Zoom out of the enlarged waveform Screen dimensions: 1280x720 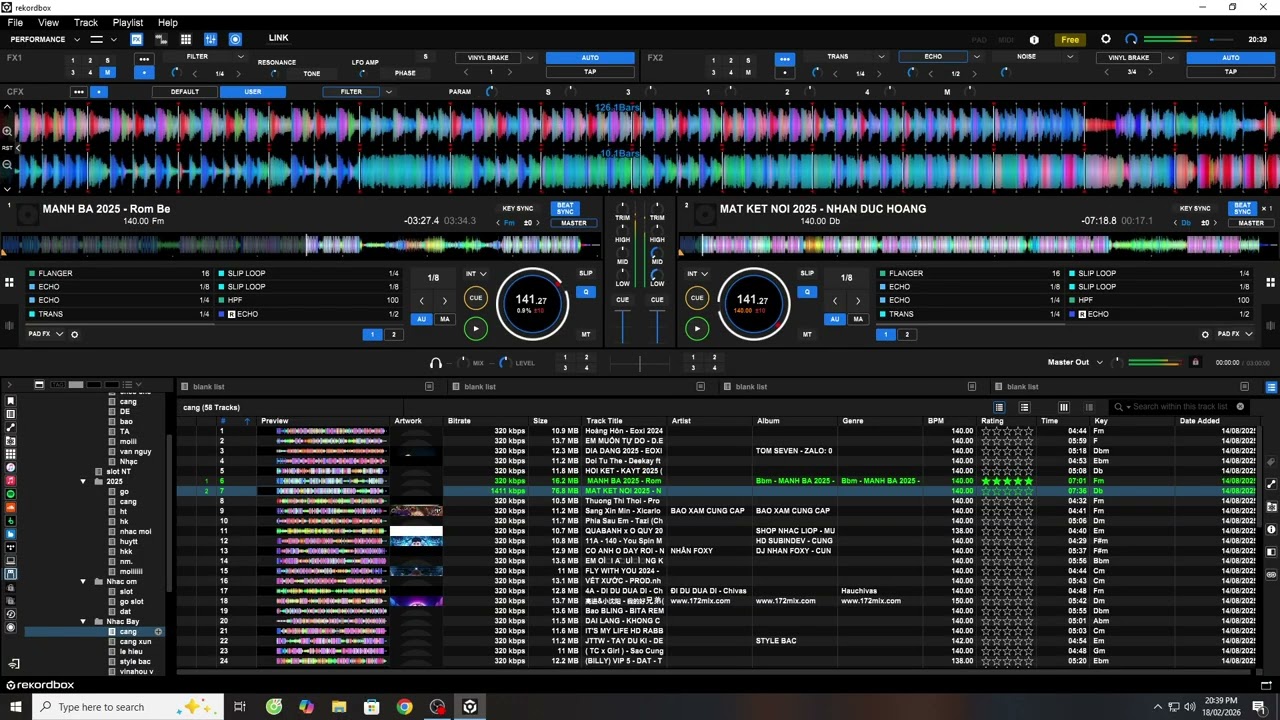(x=8, y=165)
